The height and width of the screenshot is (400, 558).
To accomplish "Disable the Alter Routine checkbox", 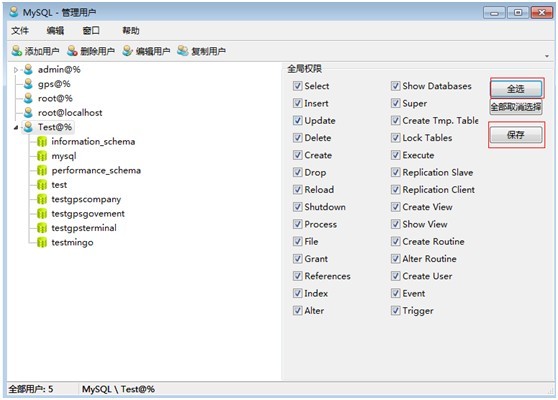I will click(395, 259).
